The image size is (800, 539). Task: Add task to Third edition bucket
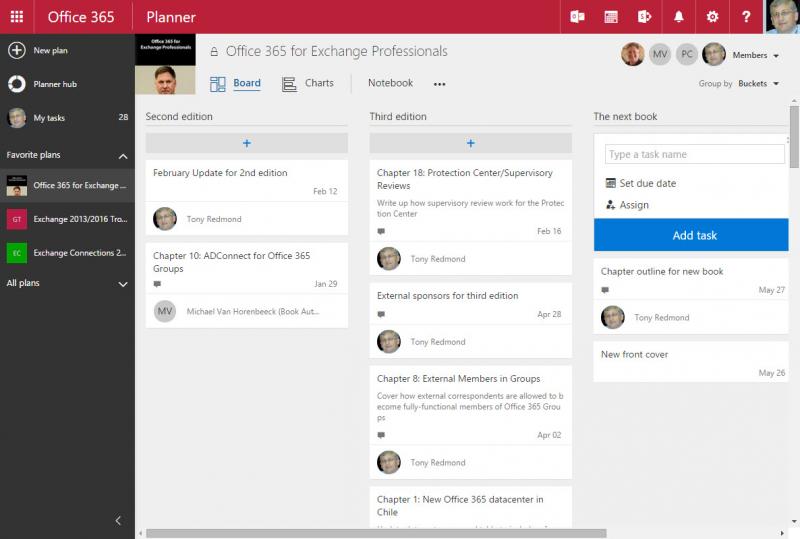tap(470, 143)
